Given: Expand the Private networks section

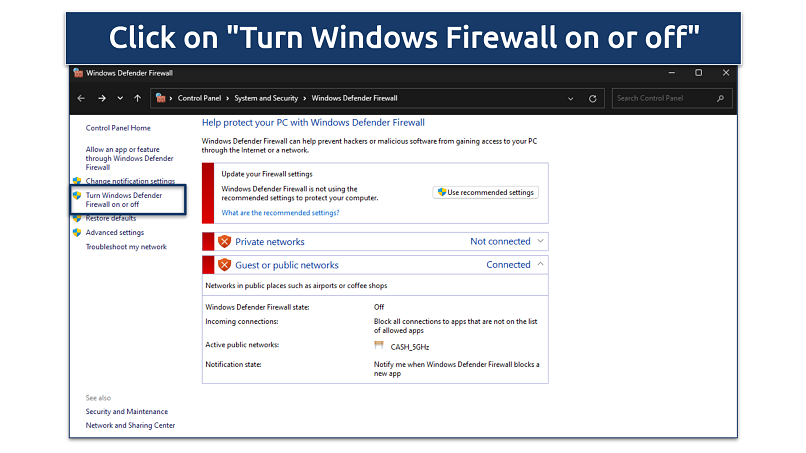Looking at the screenshot, I should pyautogui.click(x=541, y=241).
